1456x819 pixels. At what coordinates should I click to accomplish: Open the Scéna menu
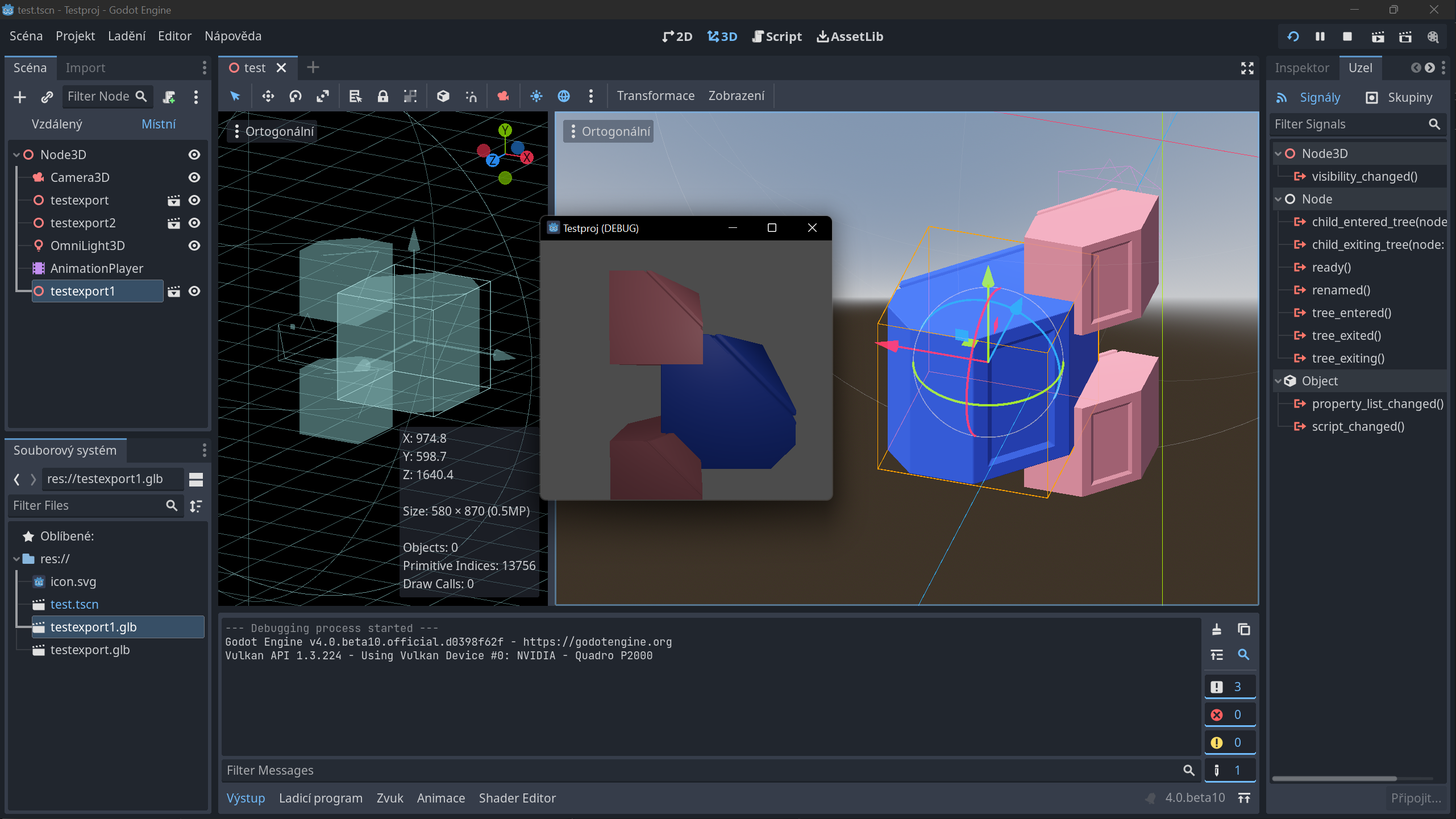click(26, 36)
